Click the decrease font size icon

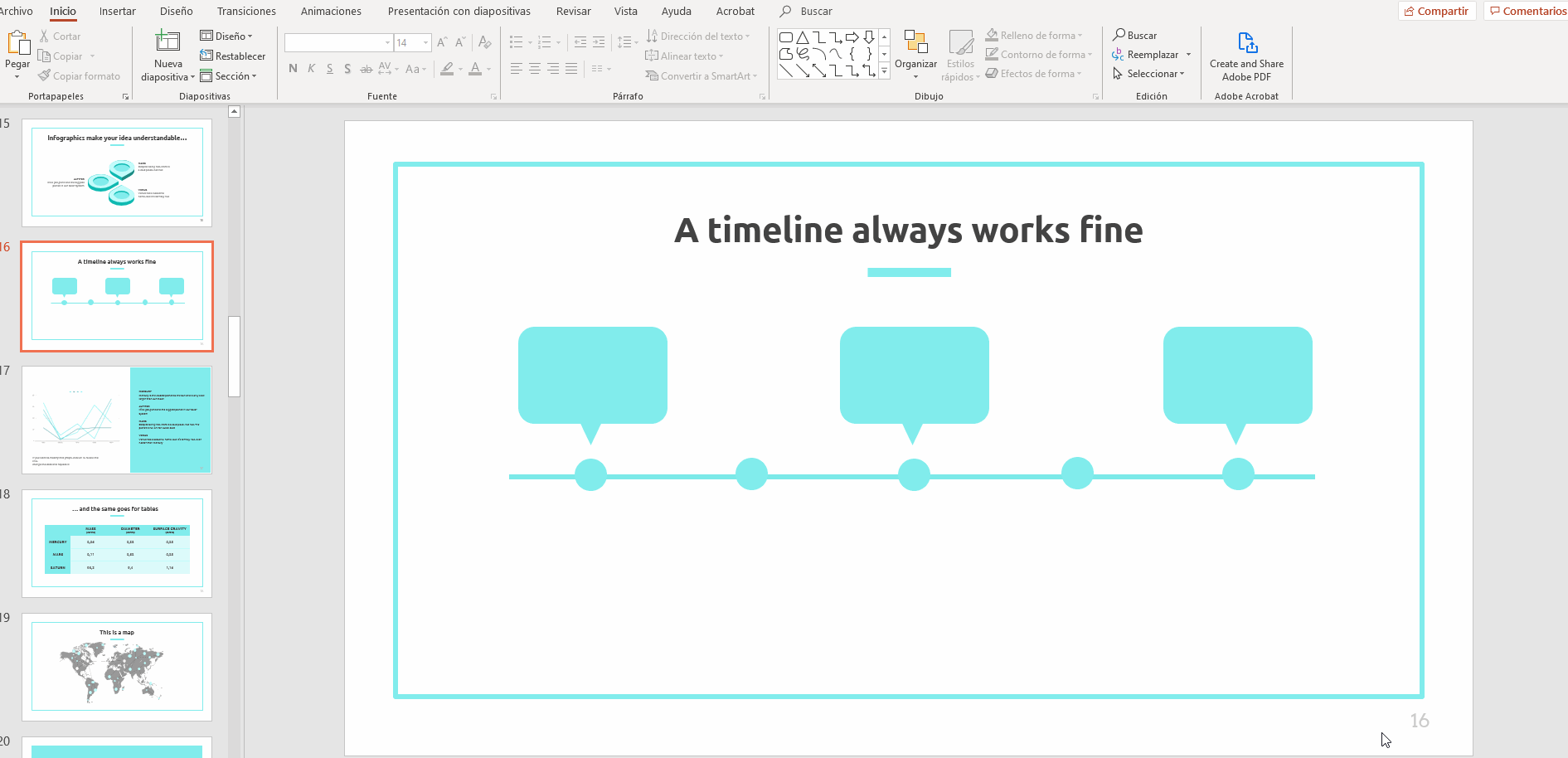pos(460,42)
